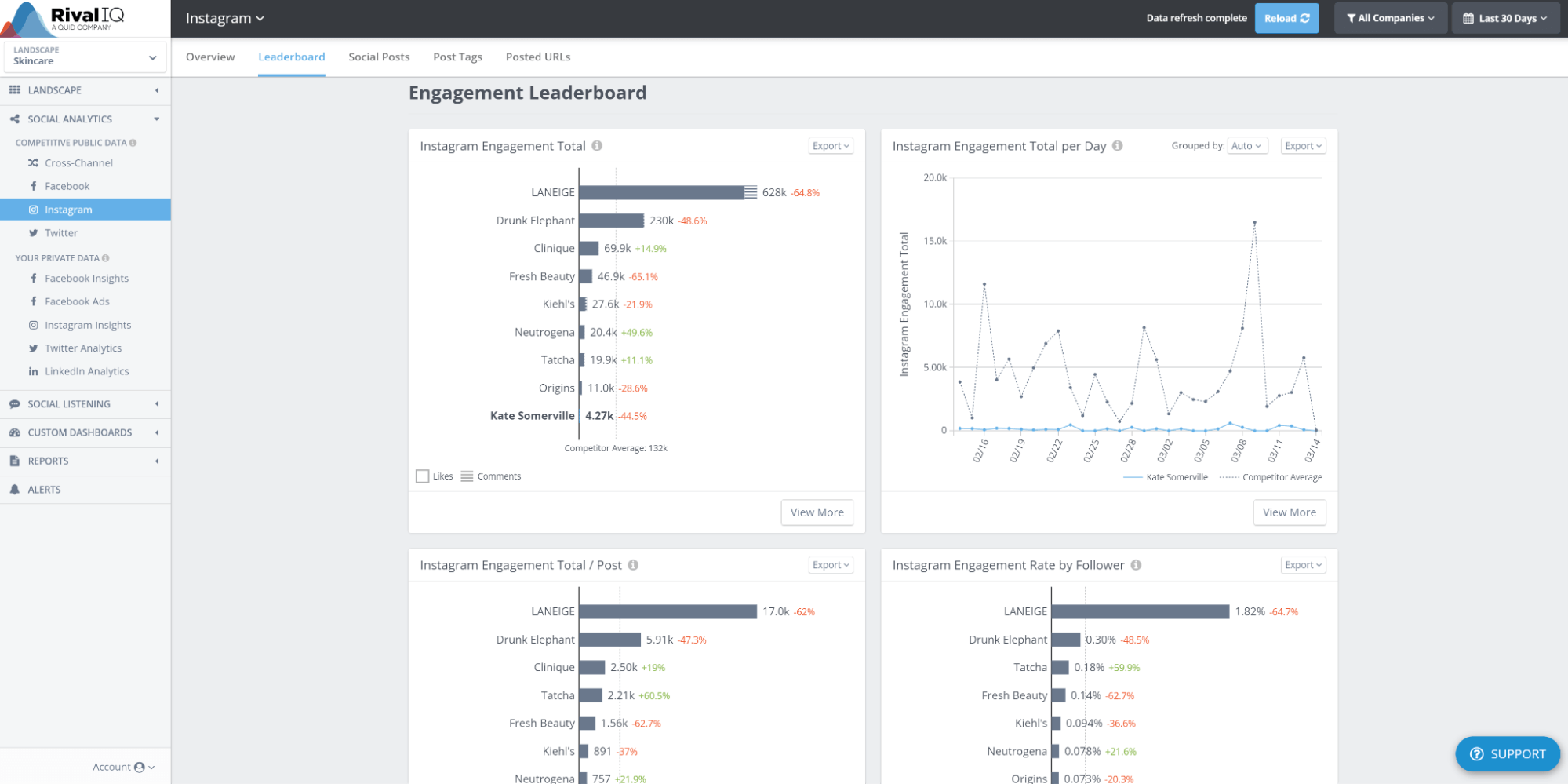Change the Last 30 Days date range
Image resolution: width=1568 pixels, height=784 pixels.
[1504, 17]
